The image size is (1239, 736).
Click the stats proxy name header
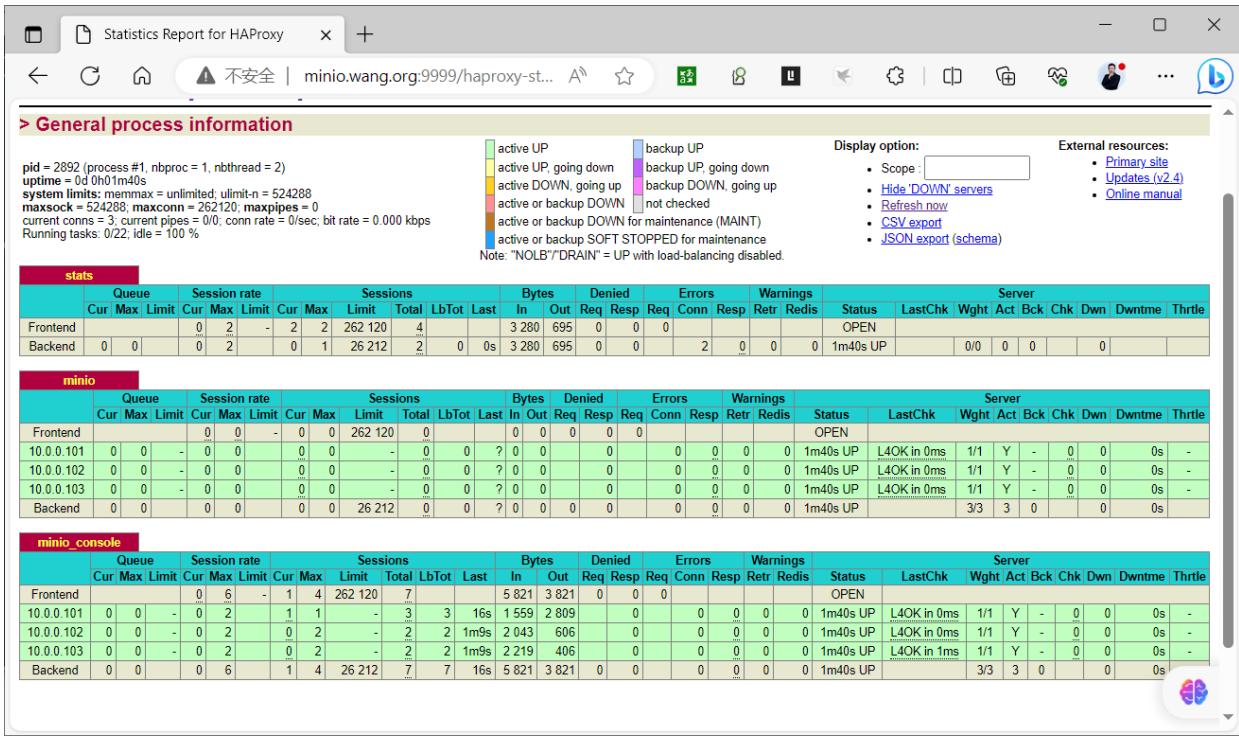coord(80,276)
